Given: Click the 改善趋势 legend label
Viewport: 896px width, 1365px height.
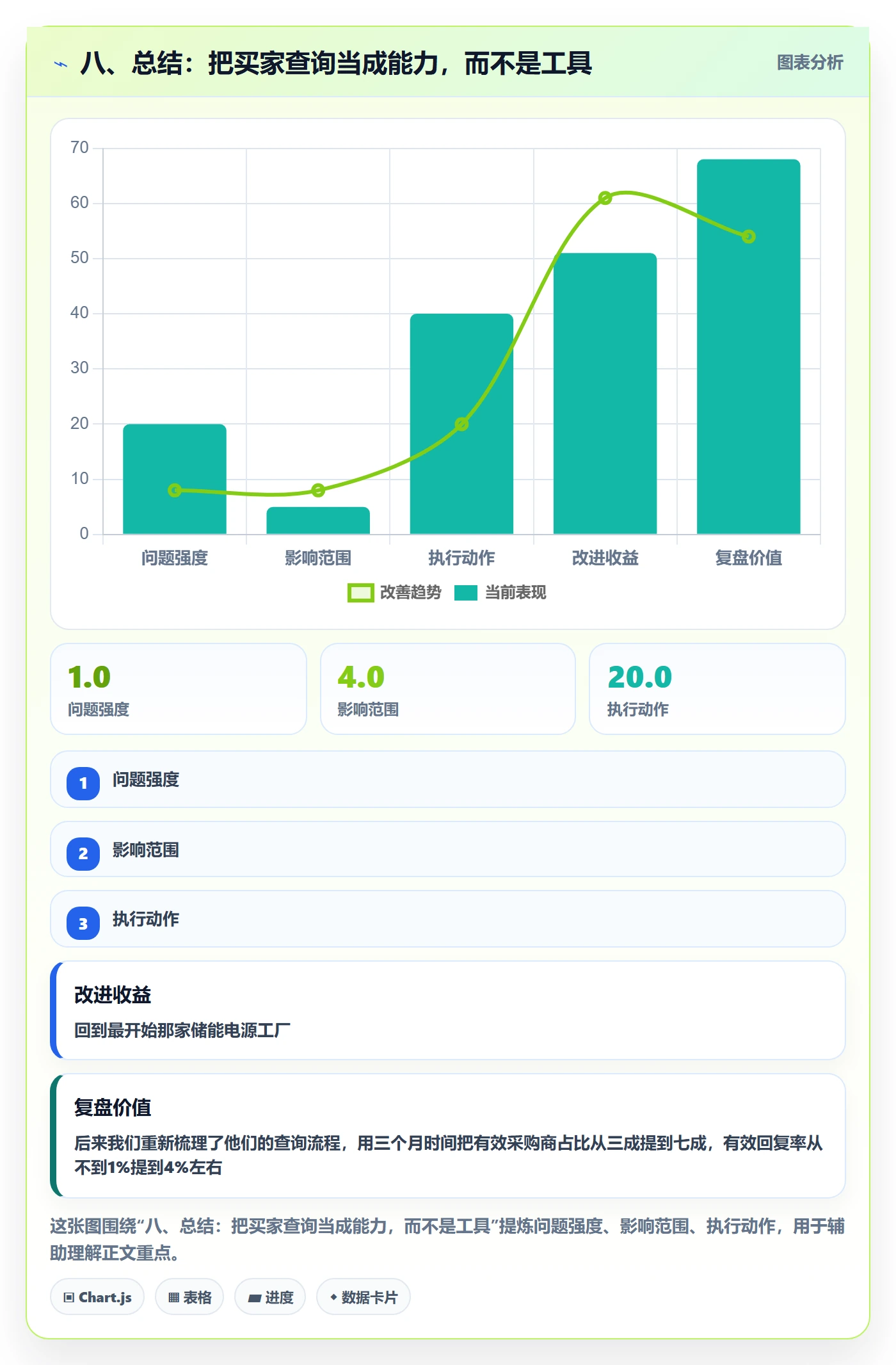Looking at the screenshot, I should coord(411,593).
